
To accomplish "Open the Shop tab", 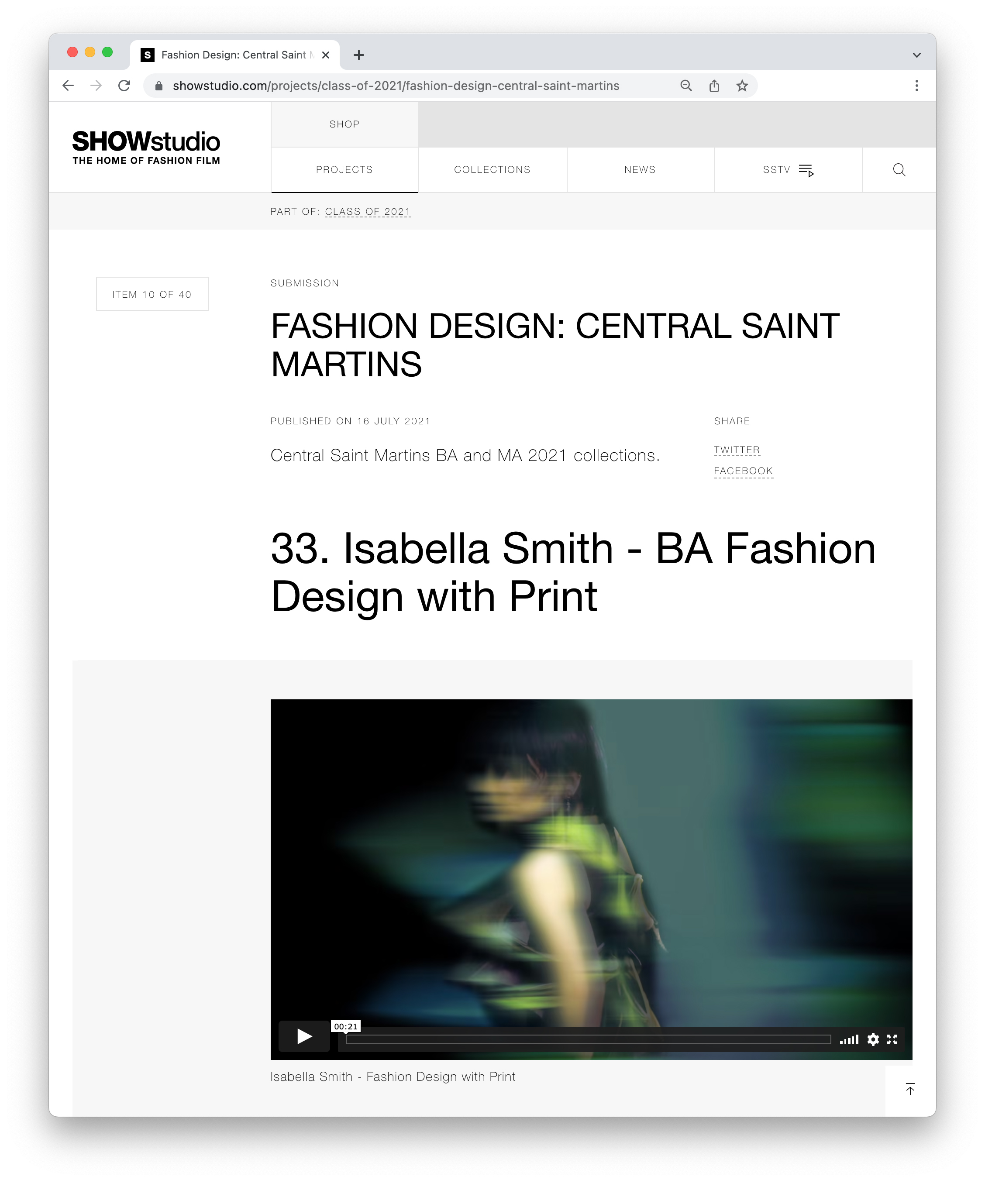I will (x=344, y=124).
